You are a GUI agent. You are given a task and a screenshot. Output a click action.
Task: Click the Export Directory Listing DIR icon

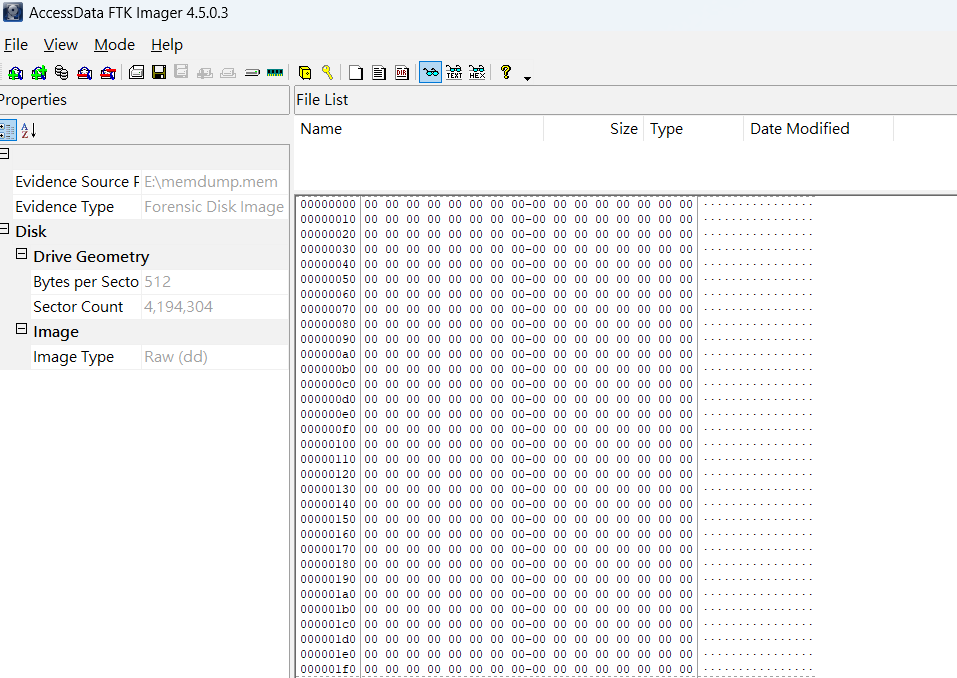click(402, 73)
